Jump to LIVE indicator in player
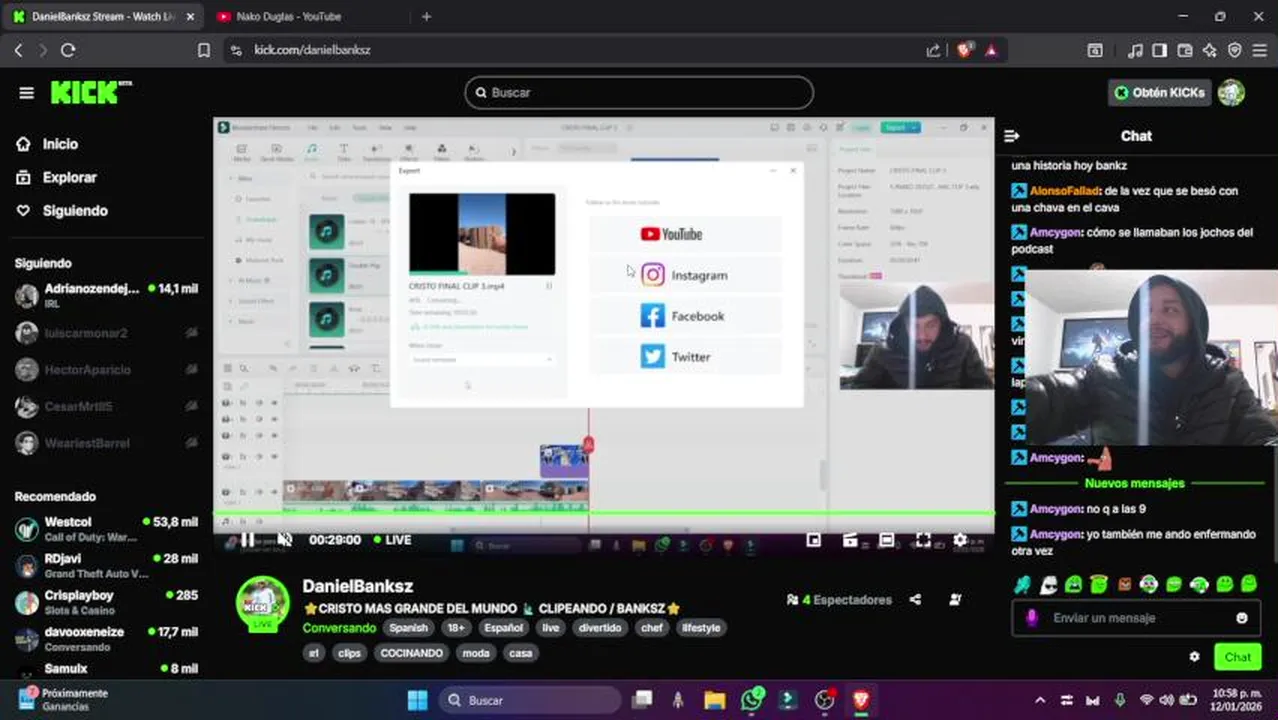The image size is (1278, 720). click(x=392, y=540)
